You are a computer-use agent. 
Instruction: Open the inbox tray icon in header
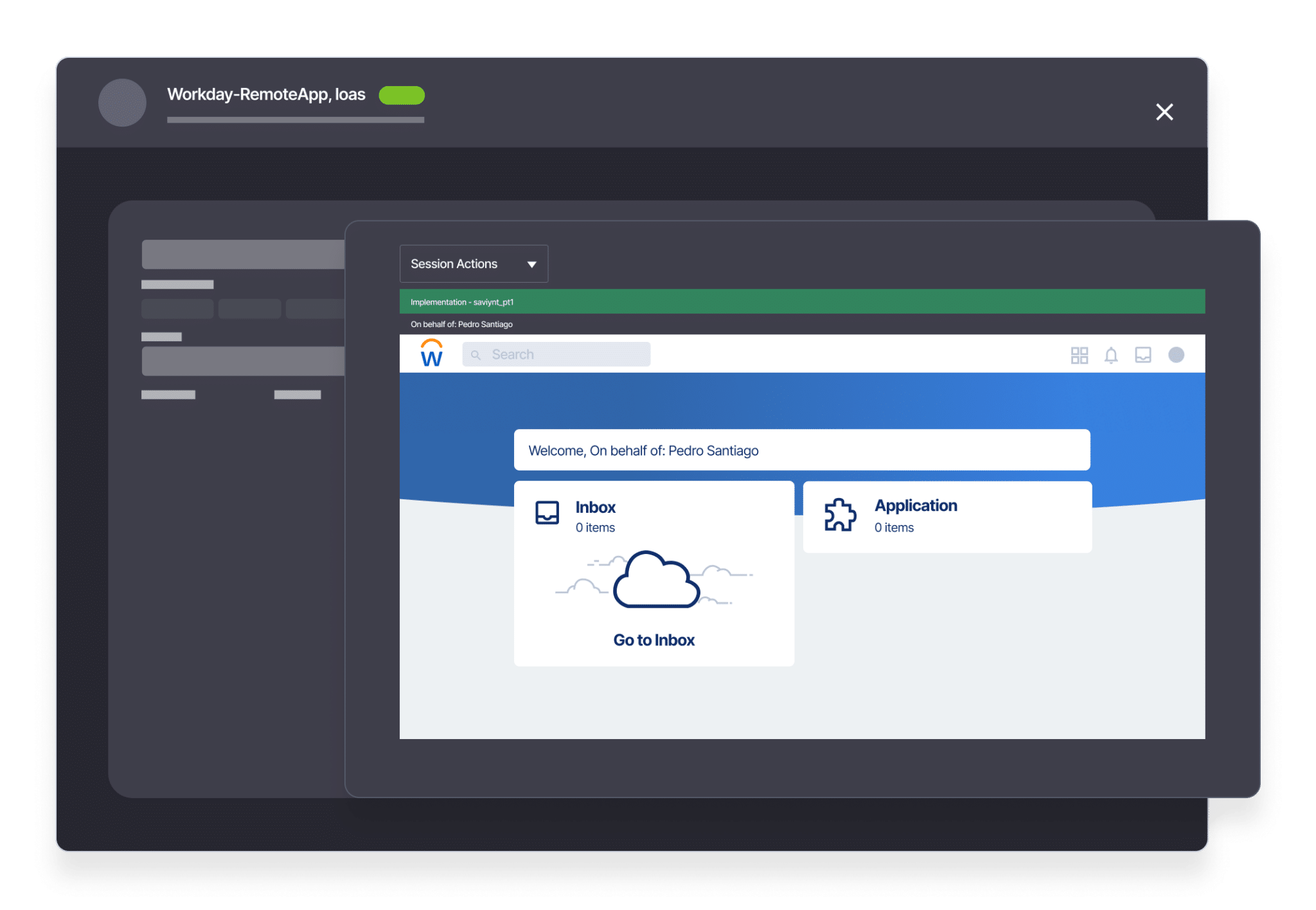click(x=1143, y=355)
